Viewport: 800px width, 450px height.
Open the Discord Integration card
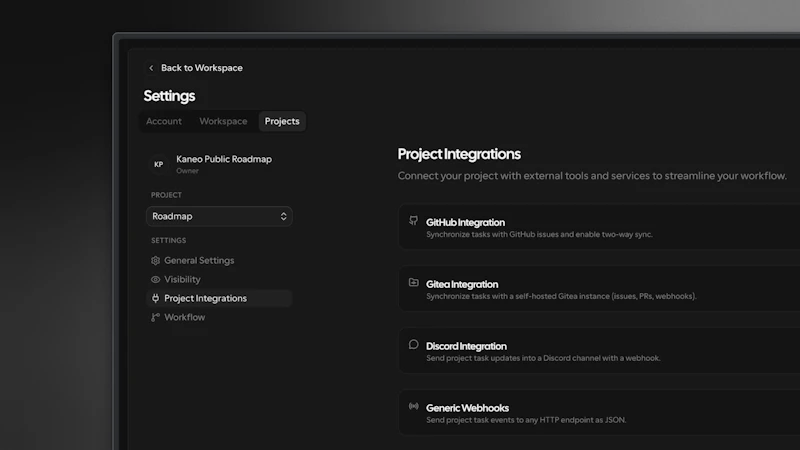coord(599,351)
